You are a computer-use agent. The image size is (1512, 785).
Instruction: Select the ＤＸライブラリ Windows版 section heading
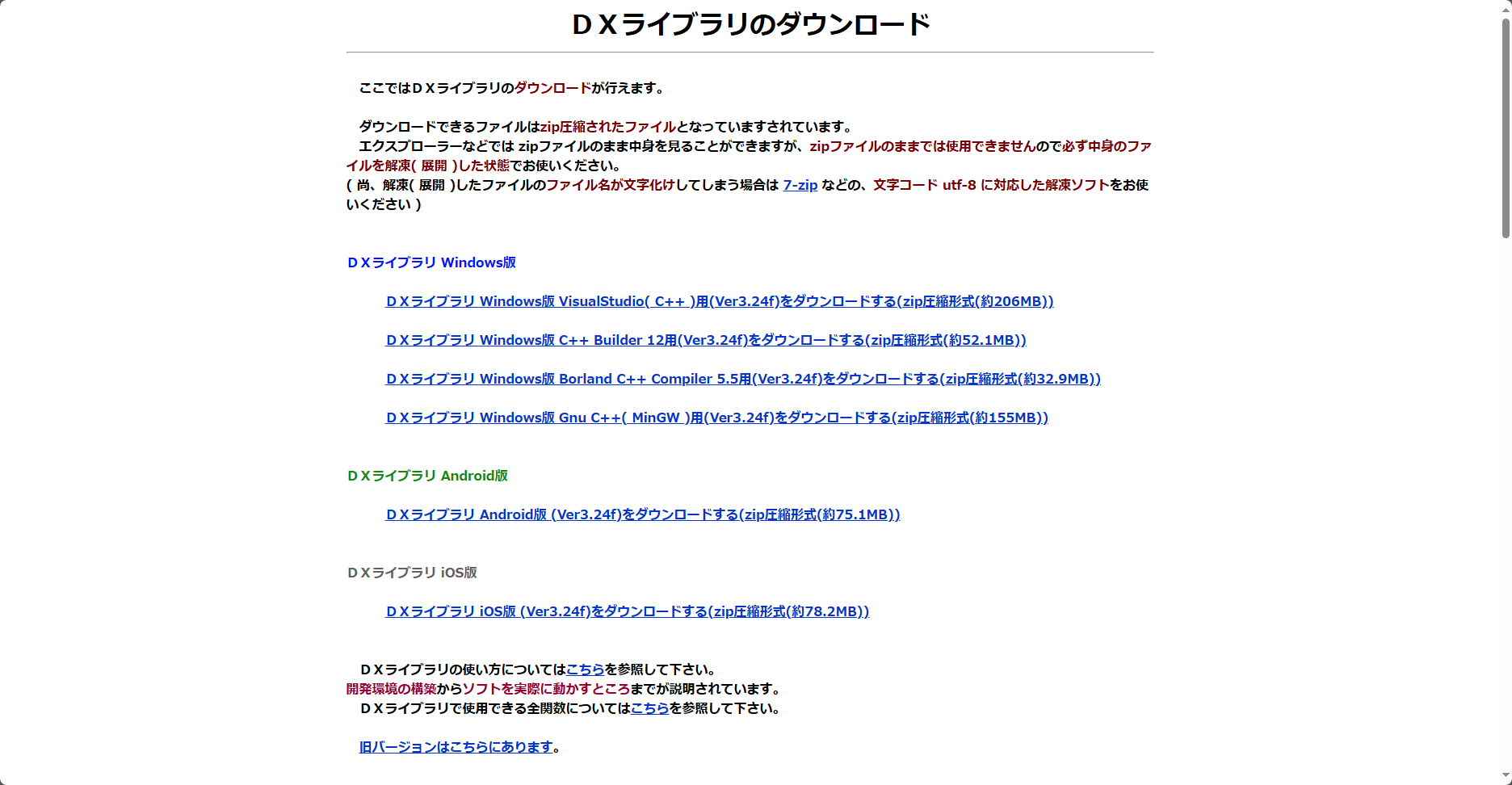pos(430,262)
